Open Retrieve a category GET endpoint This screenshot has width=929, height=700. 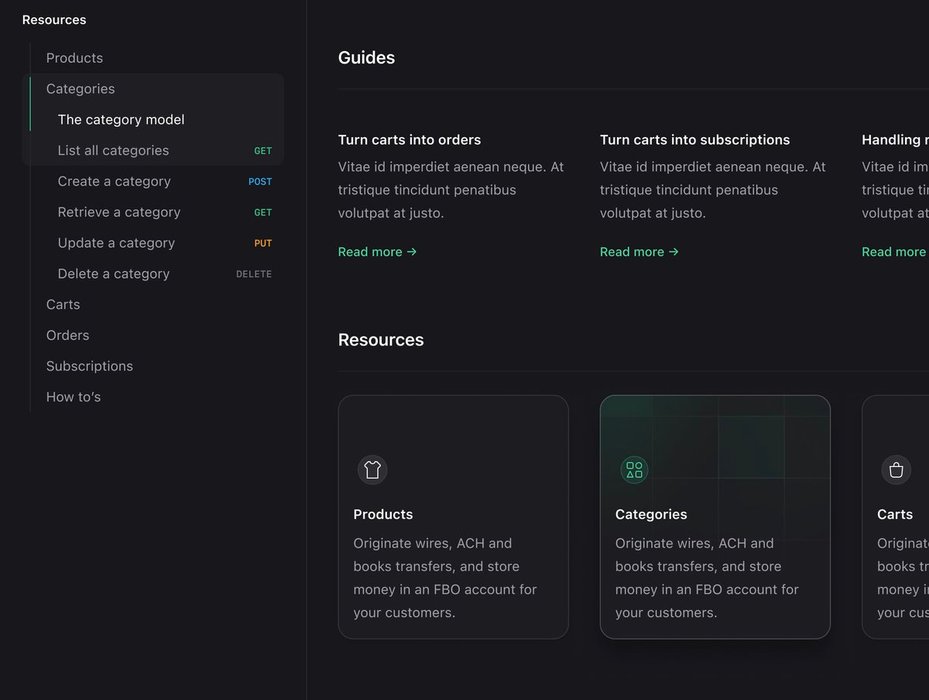click(x=119, y=213)
